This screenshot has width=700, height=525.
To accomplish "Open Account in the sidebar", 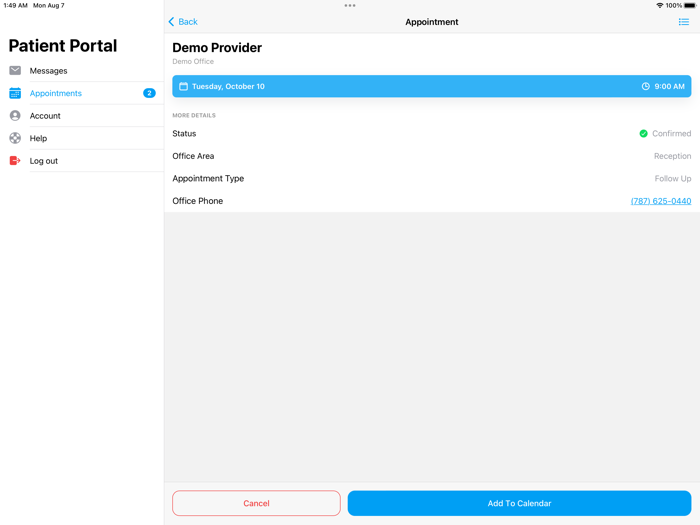I will point(82,116).
